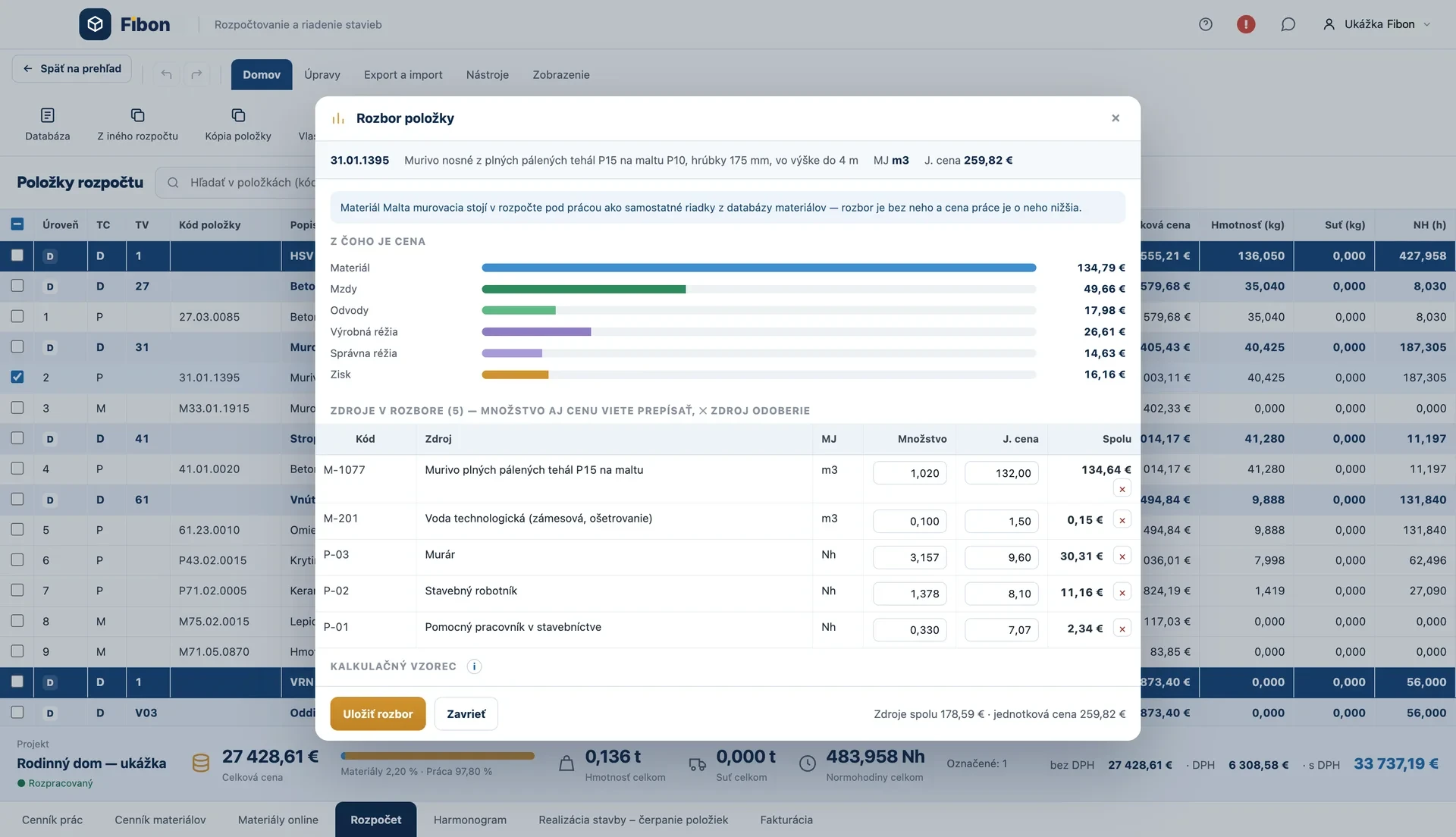The width and height of the screenshot is (1456, 837).
Task: Remove the Murár resource with X
Action: (1122, 556)
